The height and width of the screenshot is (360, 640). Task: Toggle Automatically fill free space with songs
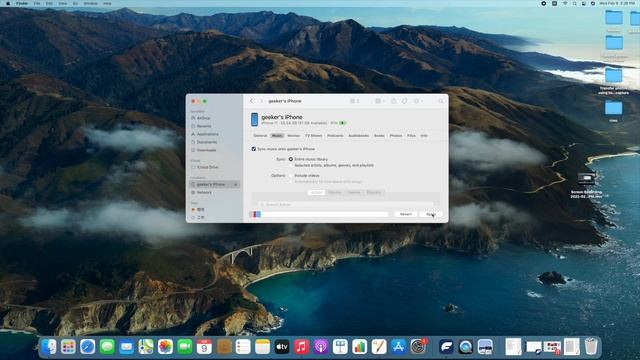(291, 181)
